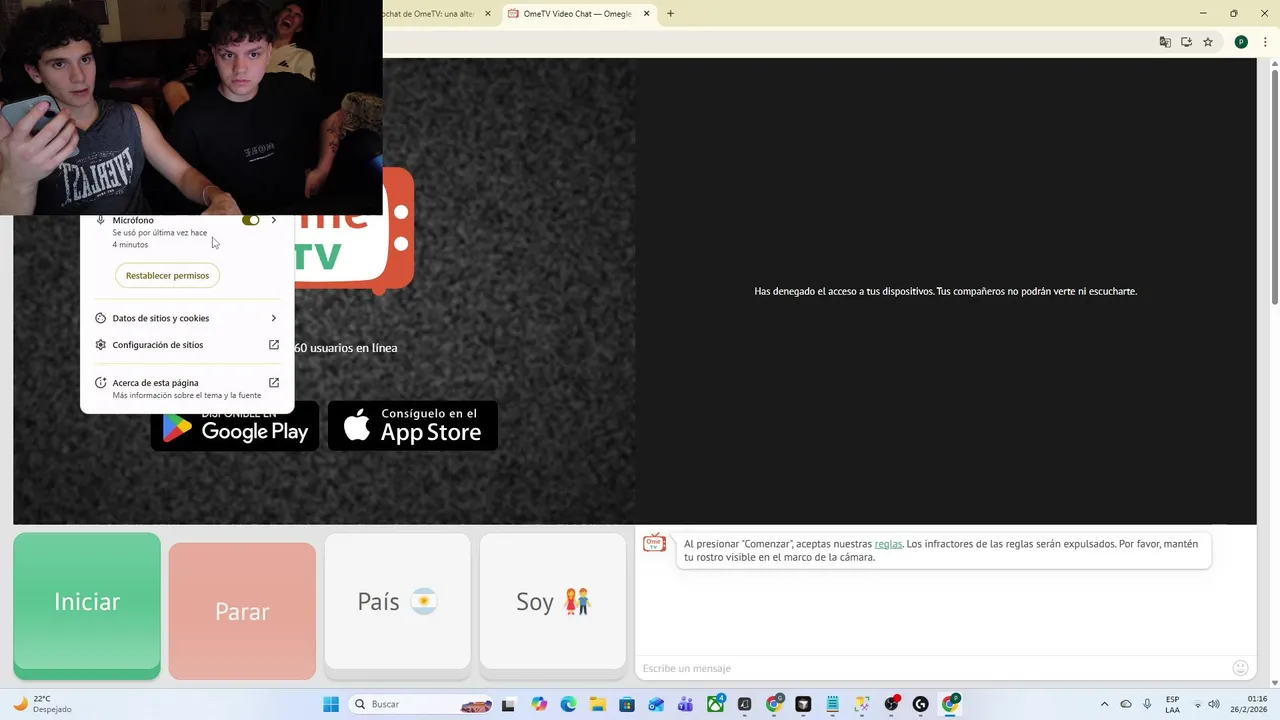Expand Datos de sitios y cookies chevron

tap(273, 318)
